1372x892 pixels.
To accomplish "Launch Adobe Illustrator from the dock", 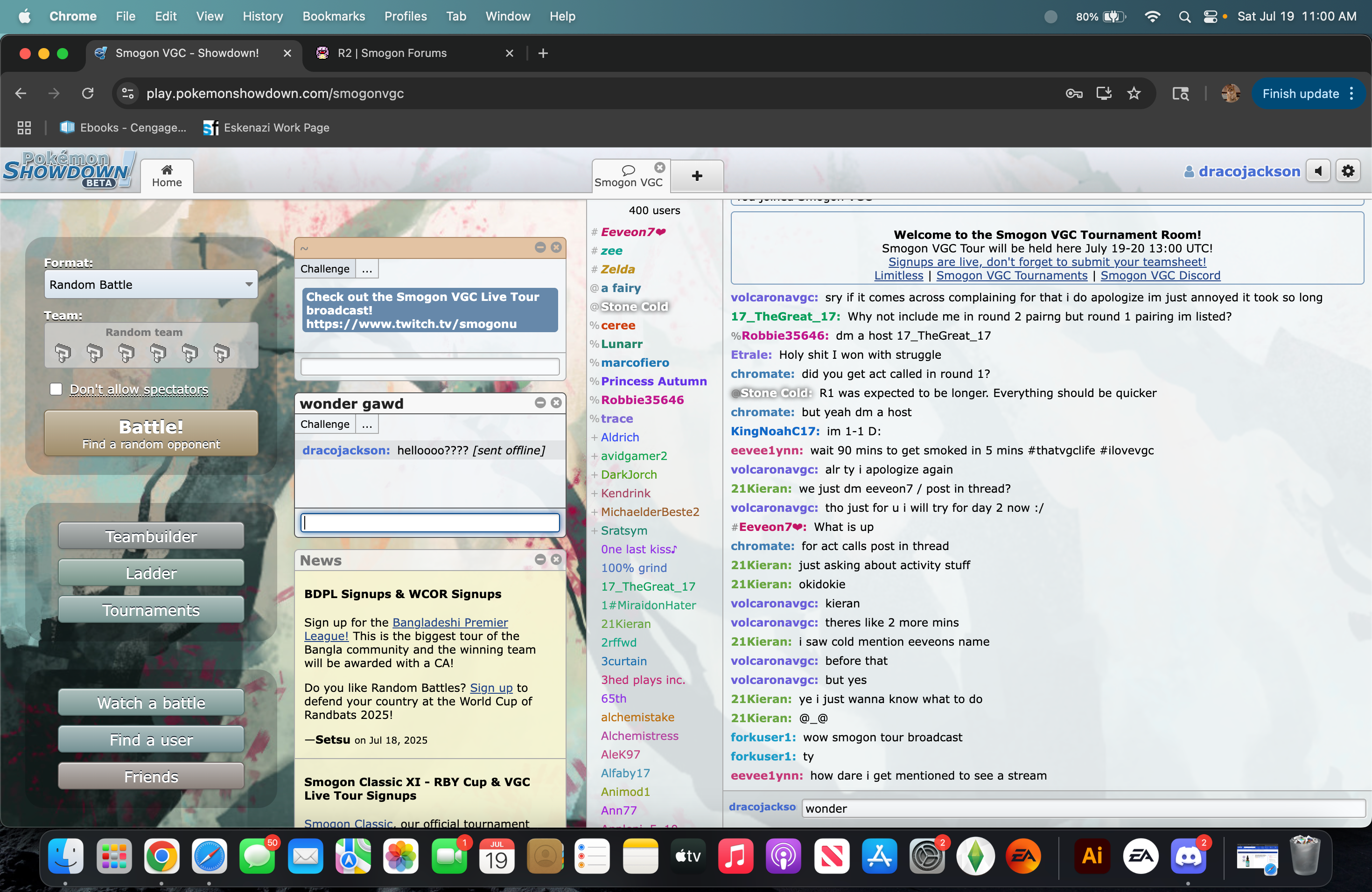I will click(1092, 857).
